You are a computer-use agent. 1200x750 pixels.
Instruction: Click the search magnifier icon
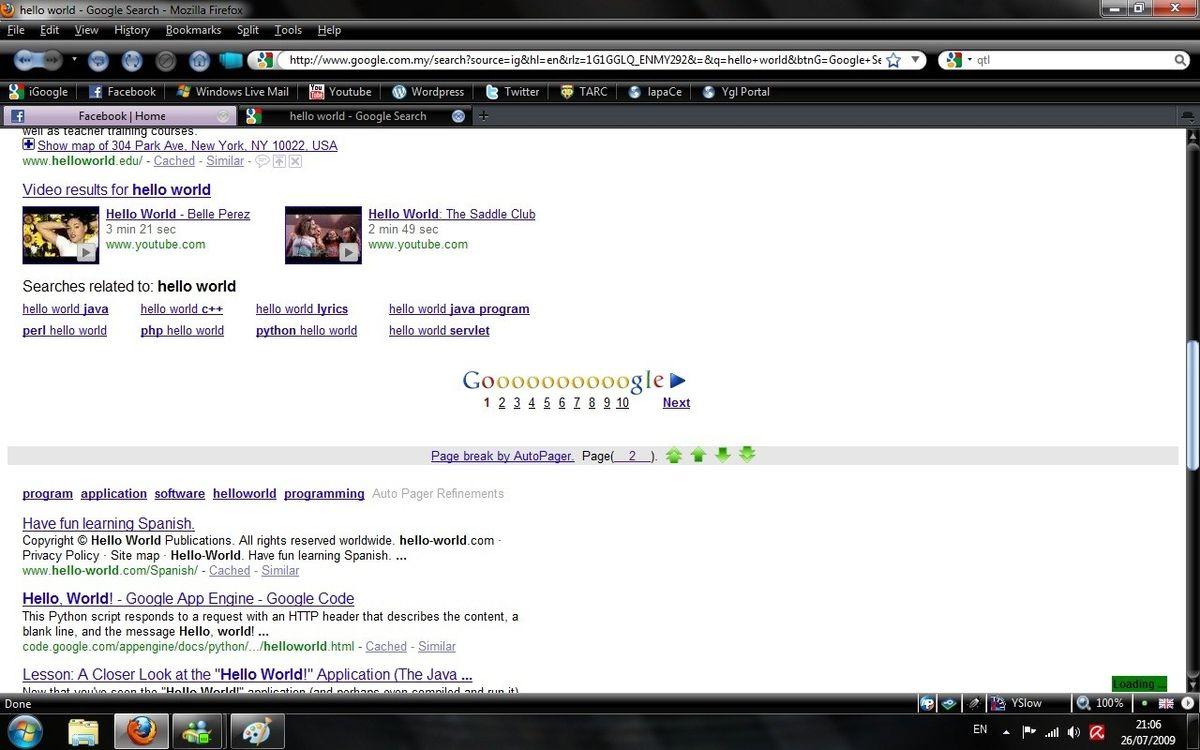(1181, 60)
